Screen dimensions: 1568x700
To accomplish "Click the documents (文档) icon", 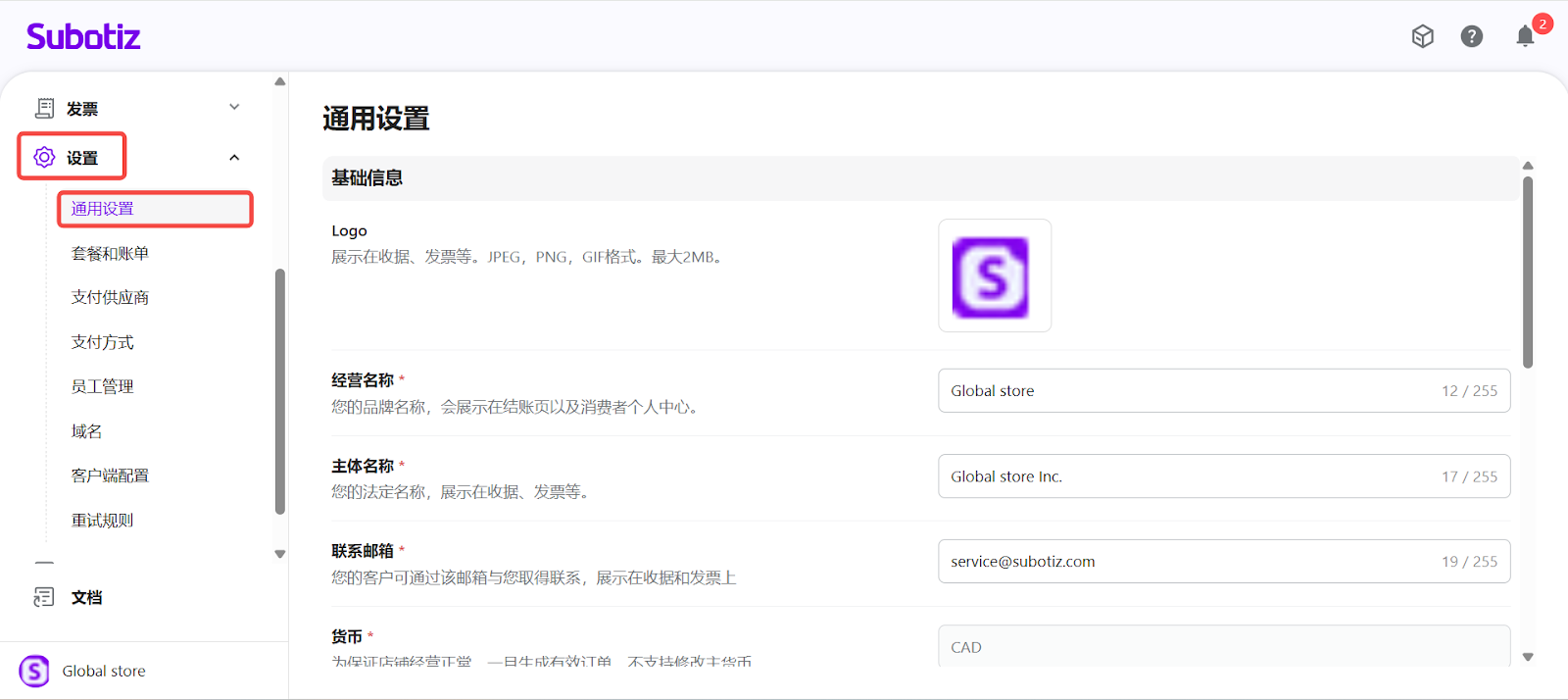I will pyautogui.click(x=44, y=597).
